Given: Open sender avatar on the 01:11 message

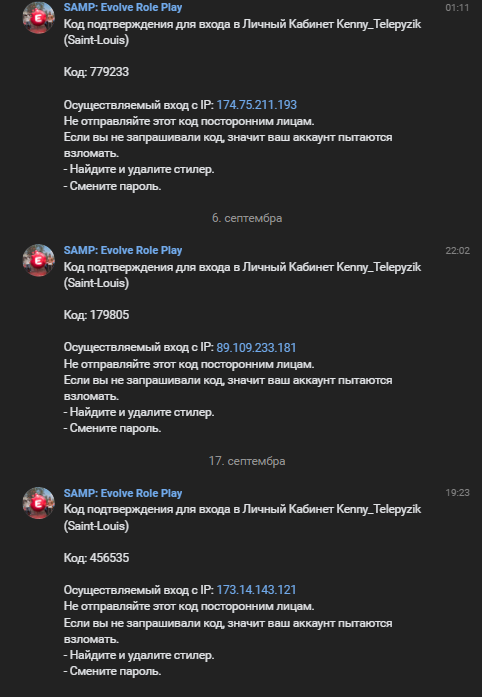Looking at the screenshot, I should click(39, 17).
